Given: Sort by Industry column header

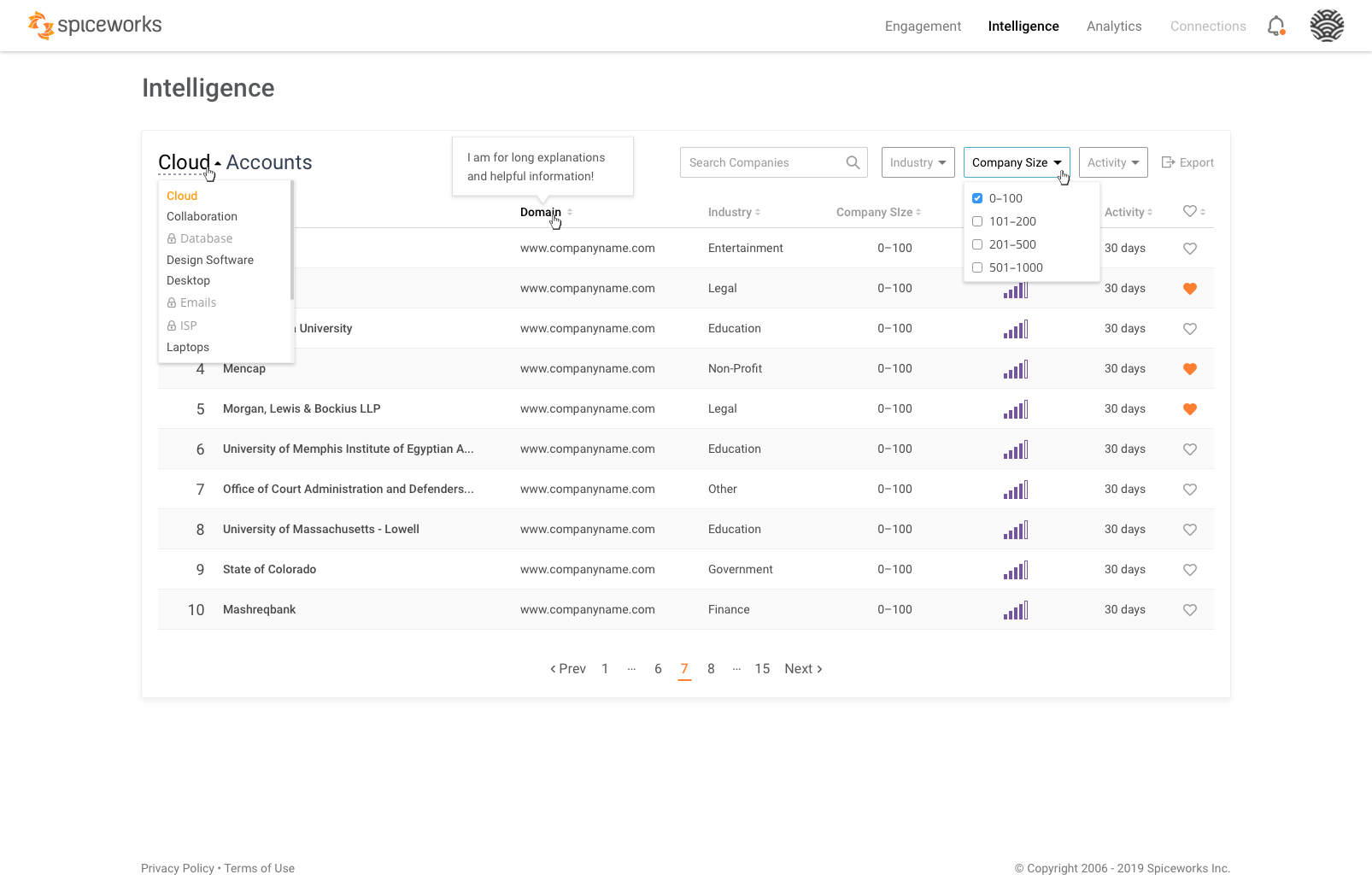Looking at the screenshot, I should point(734,212).
